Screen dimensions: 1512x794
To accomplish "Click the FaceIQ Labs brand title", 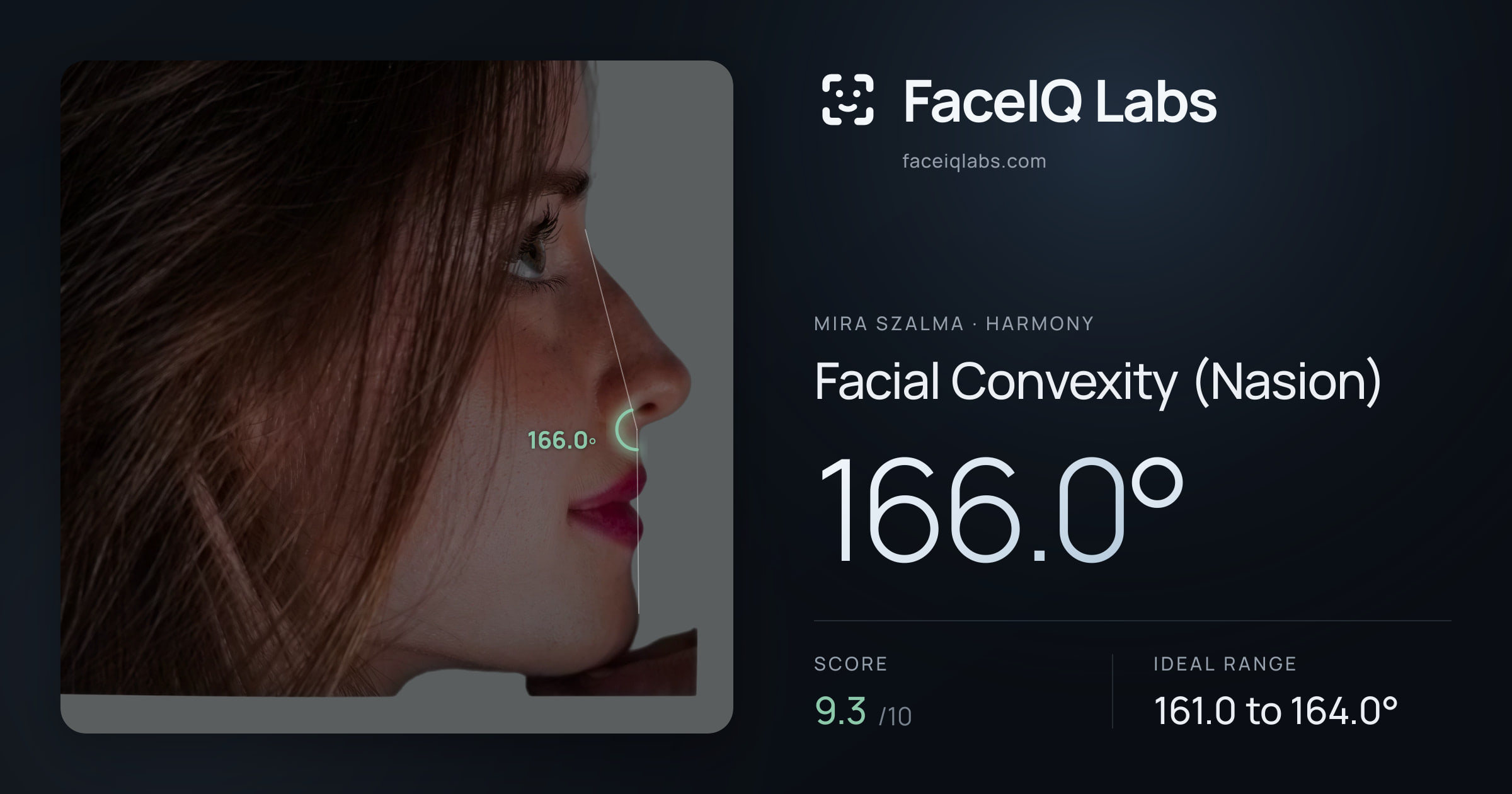I will pyautogui.click(x=1060, y=101).
